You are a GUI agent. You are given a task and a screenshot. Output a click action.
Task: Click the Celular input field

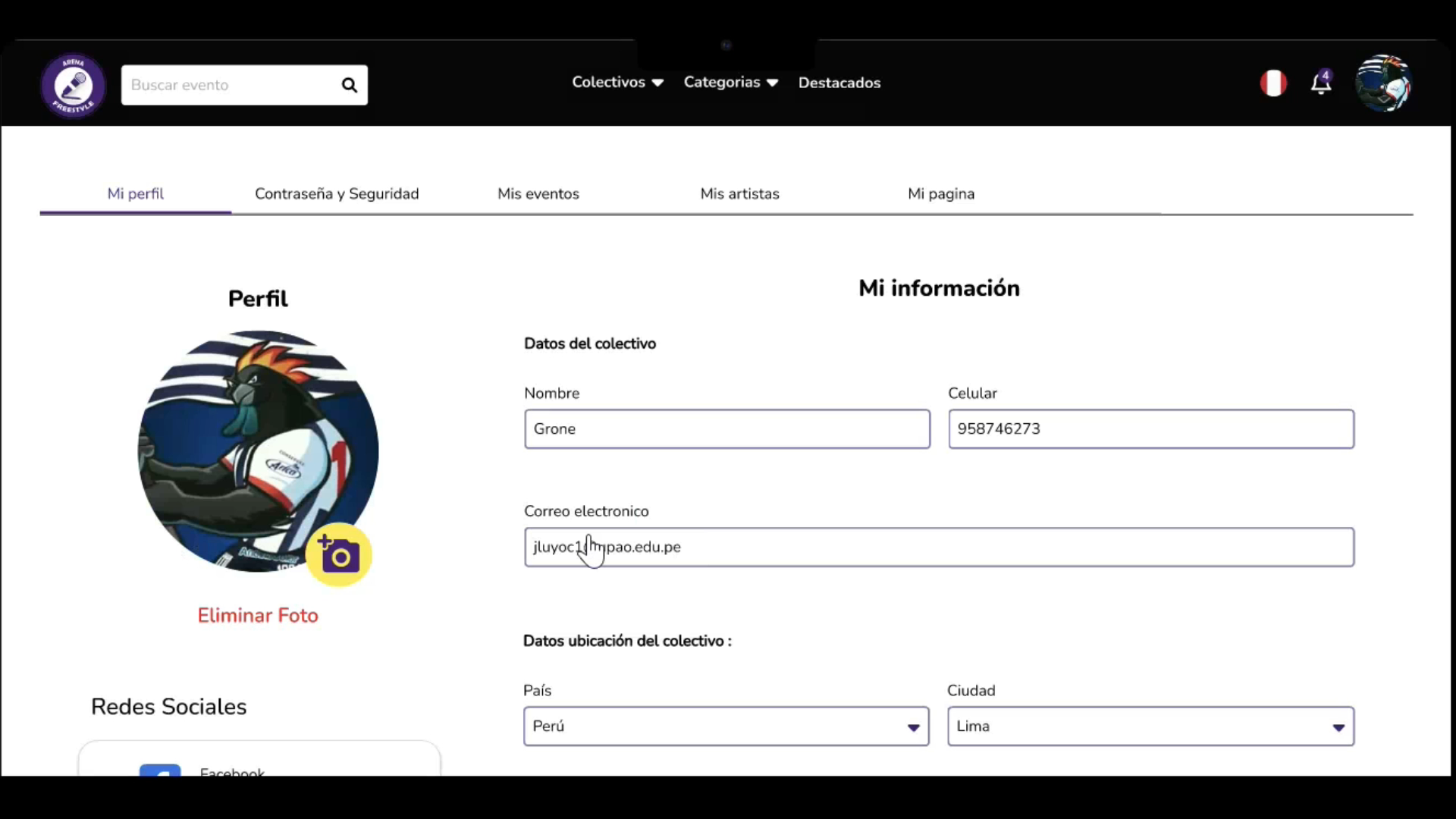pyautogui.click(x=1150, y=429)
